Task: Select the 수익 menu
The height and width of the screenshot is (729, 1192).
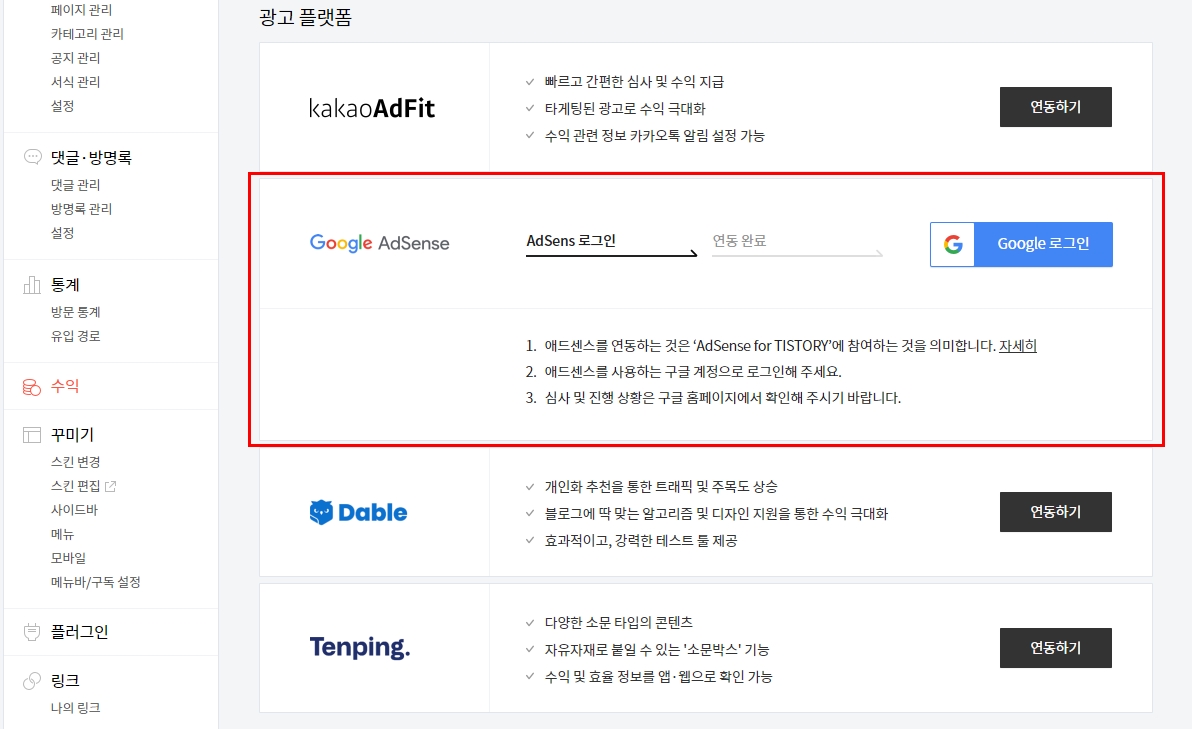Action: pos(65,386)
